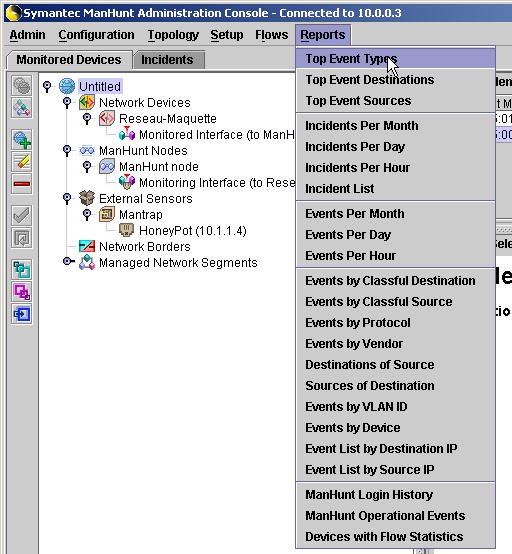Click the Mantrap sensor icon
The height and width of the screenshot is (554, 512).
point(107,214)
